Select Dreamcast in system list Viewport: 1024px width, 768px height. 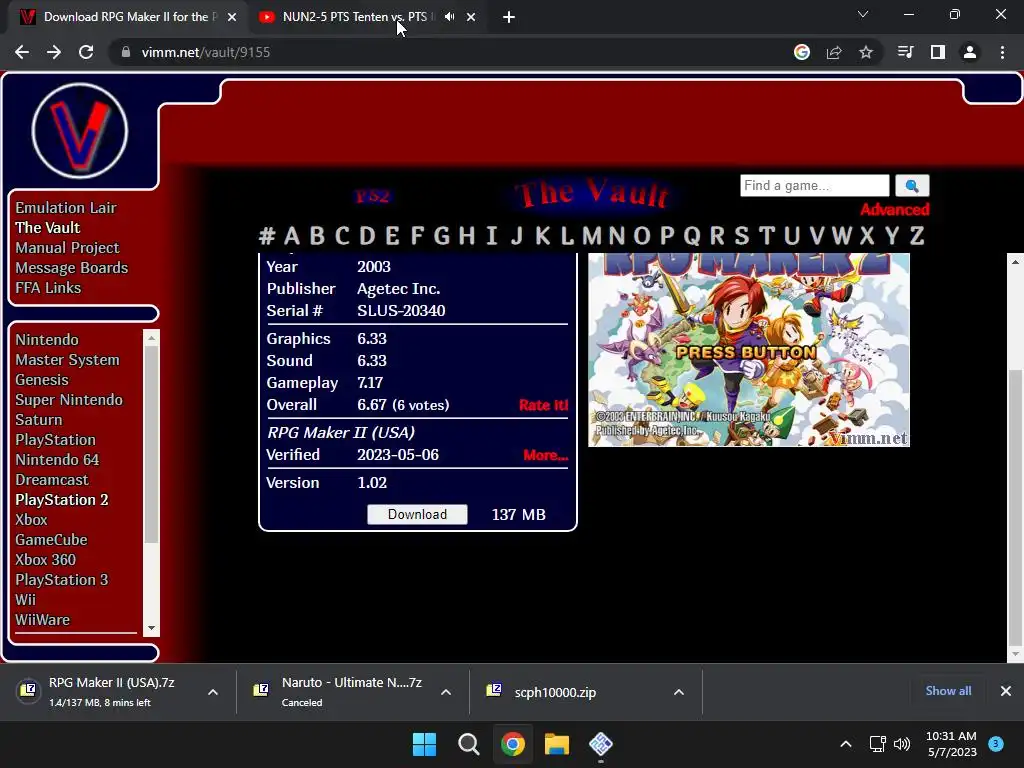coord(52,479)
